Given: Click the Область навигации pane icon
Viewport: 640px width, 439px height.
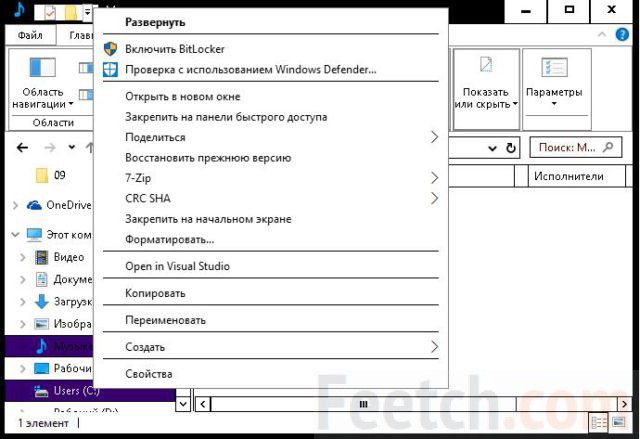Looking at the screenshot, I should pyautogui.click(x=42, y=68).
